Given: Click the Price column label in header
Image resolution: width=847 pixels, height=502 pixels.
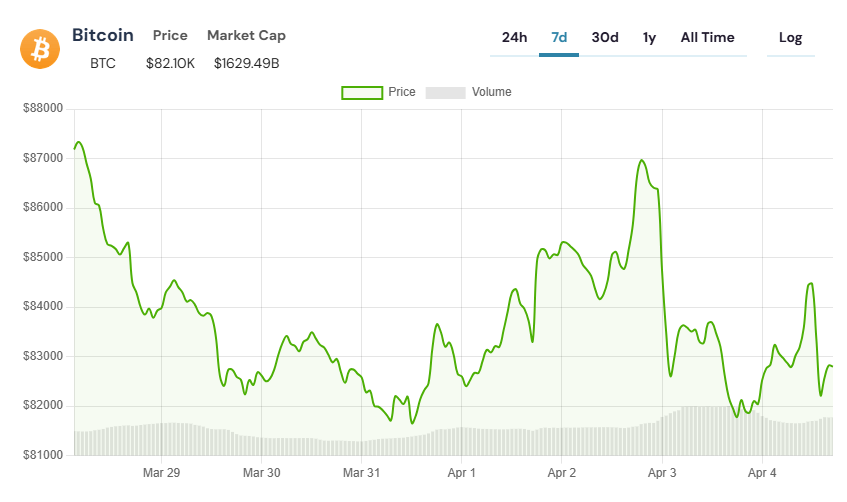Looking at the screenshot, I should click(x=170, y=36).
